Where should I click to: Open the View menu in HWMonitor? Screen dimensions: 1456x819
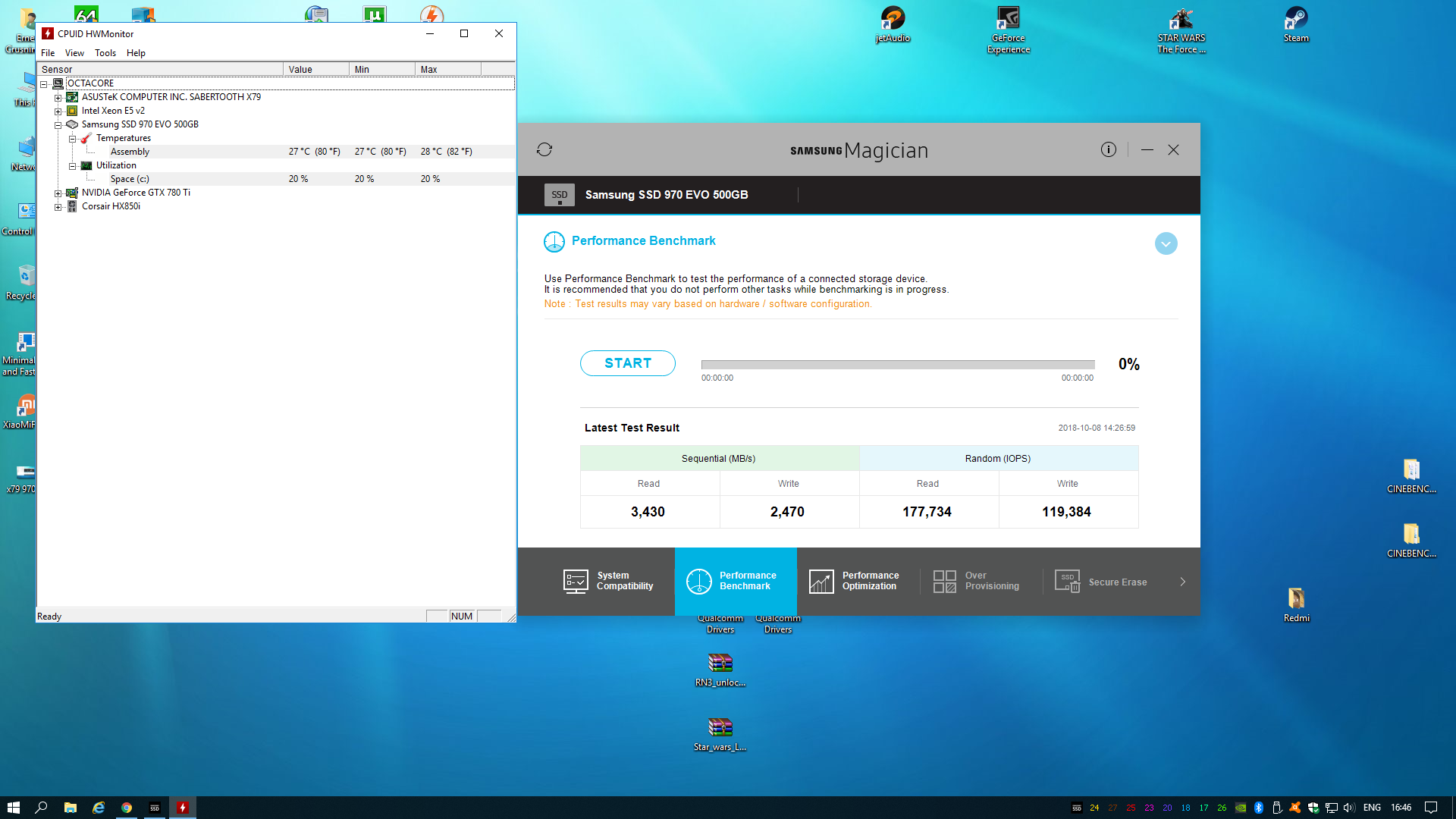[74, 53]
